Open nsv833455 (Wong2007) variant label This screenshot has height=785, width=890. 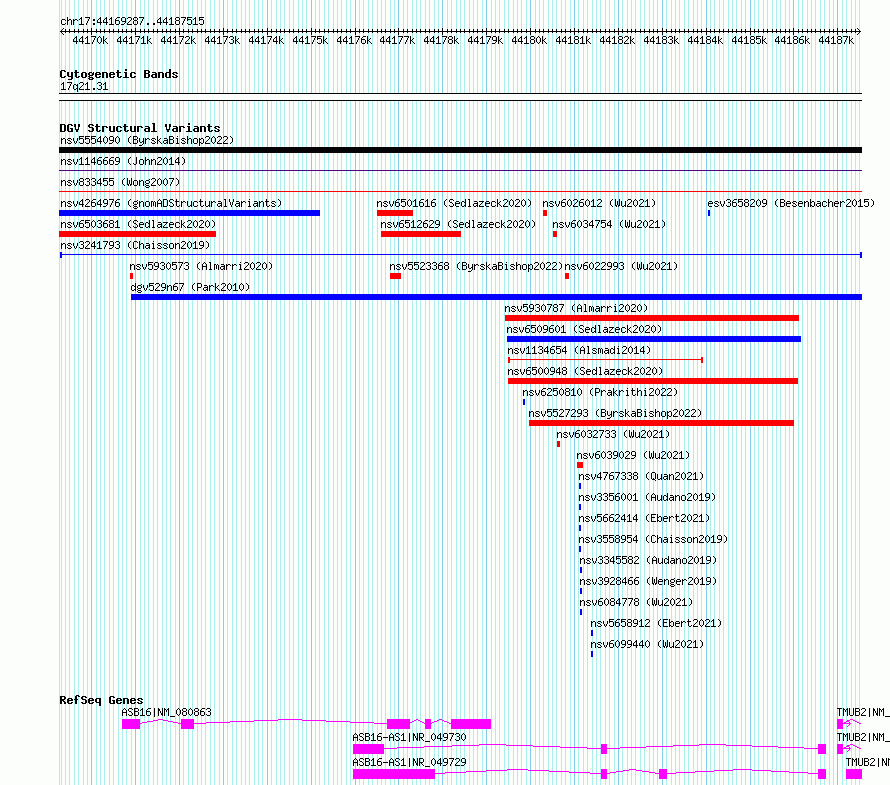(120, 182)
